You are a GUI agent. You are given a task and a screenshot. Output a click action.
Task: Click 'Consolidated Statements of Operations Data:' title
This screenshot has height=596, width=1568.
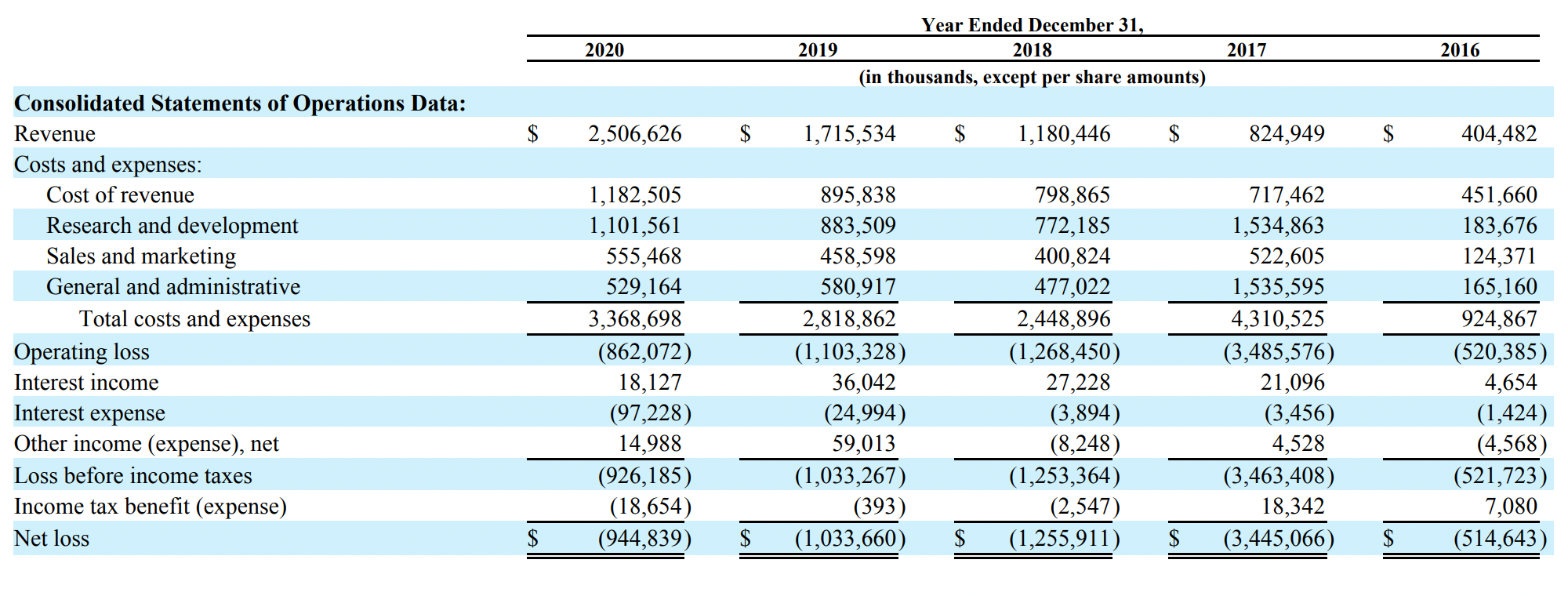click(240, 104)
